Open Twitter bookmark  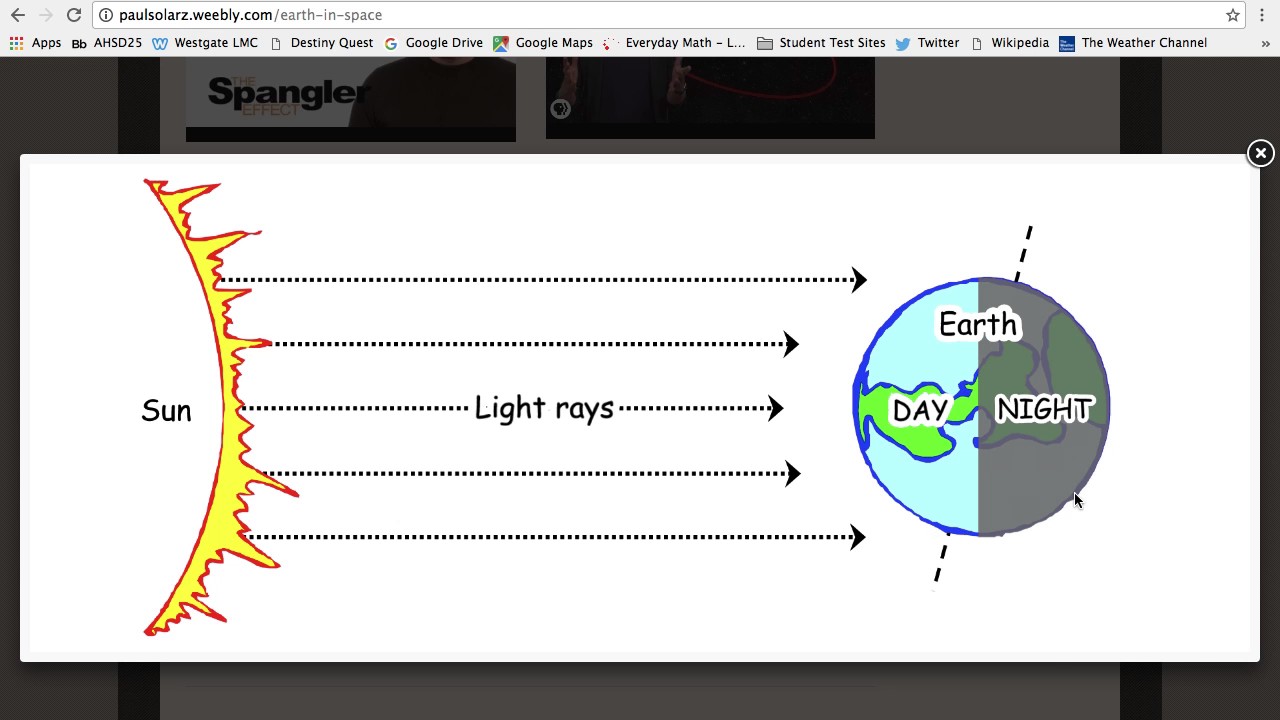927,43
